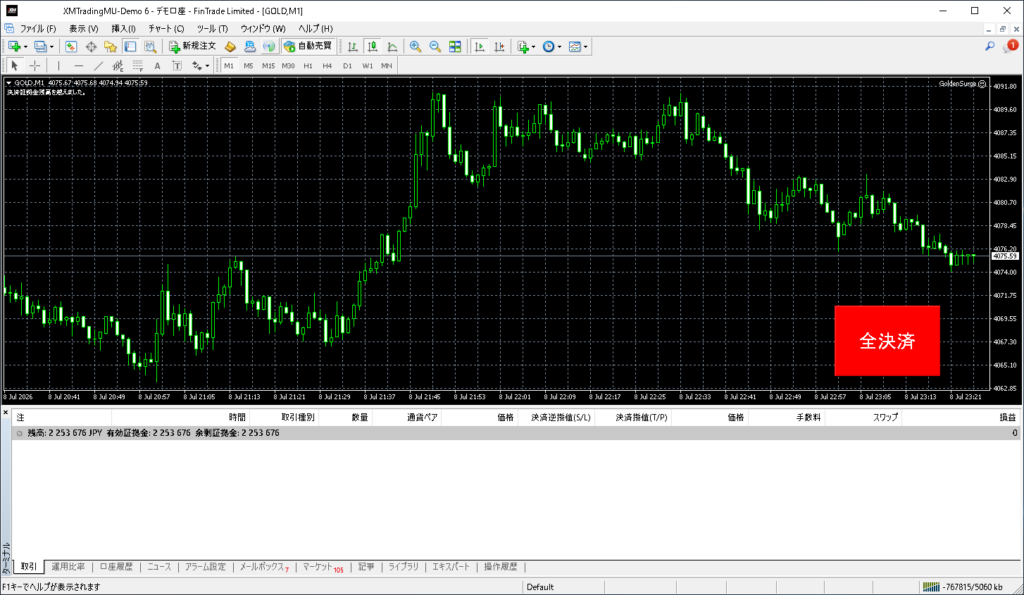Click the tile windows icon
Screen dimensions: 1024x595
[x=455, y=46]
